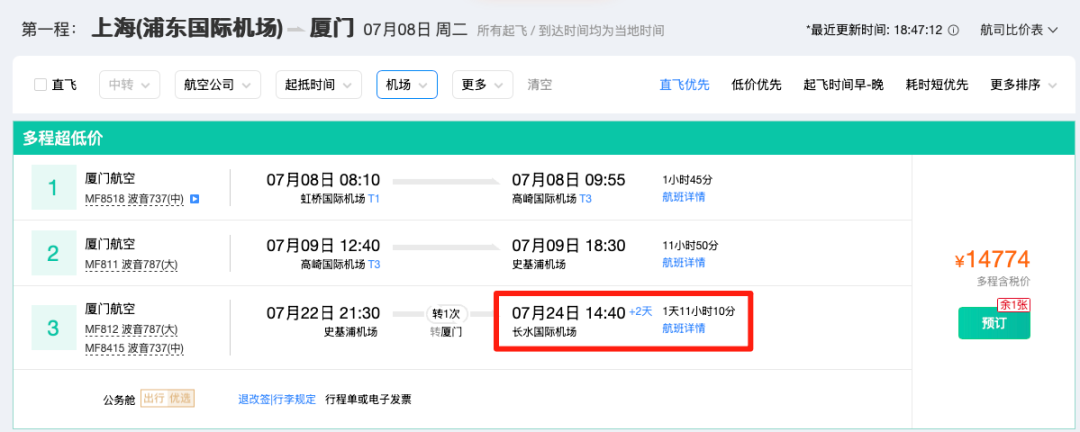The image size is (1080, 432).
Task: Open the 机场 airport filter dropdown
Action: pyautogui.click(x=406, y=85)
